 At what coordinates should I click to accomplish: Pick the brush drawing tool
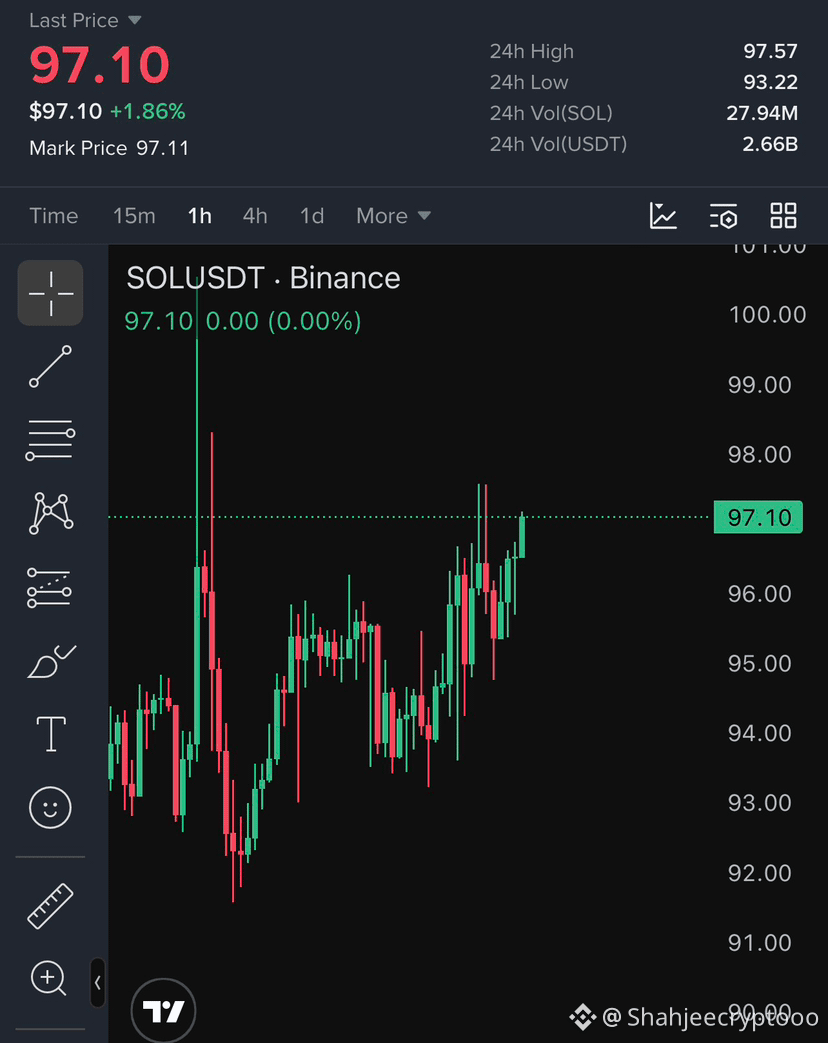click(x=51, y=661)
